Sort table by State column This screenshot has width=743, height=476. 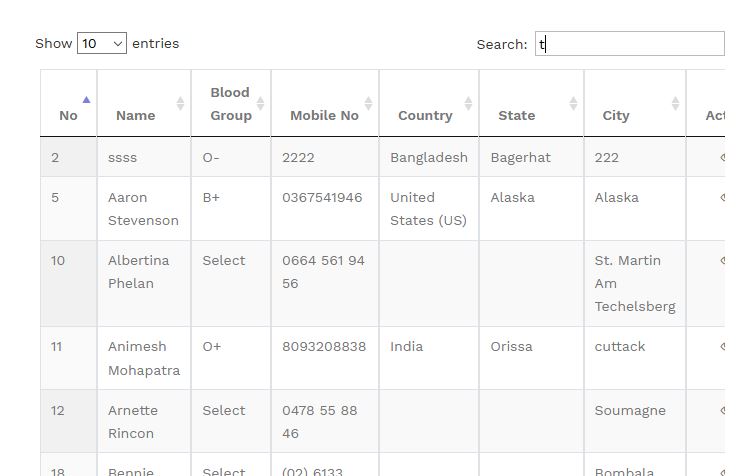(531, 103)
